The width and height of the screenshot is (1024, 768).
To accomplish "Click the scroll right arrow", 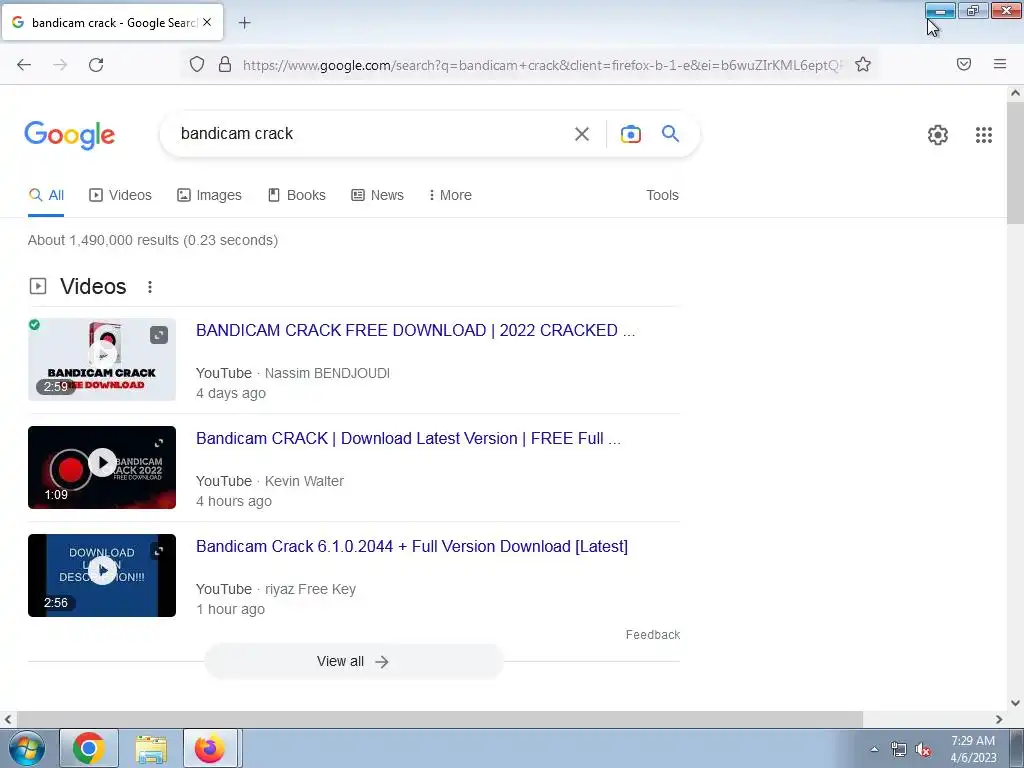I will tap(999, 719).
